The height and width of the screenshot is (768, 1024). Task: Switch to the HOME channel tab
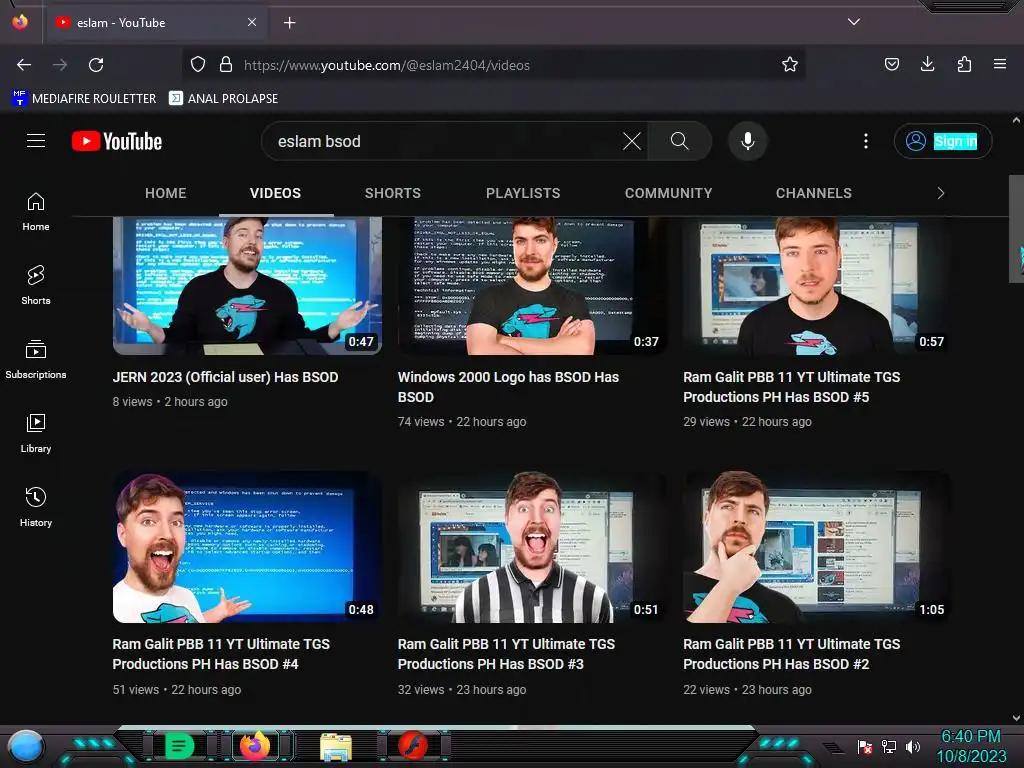pos(165,193)
